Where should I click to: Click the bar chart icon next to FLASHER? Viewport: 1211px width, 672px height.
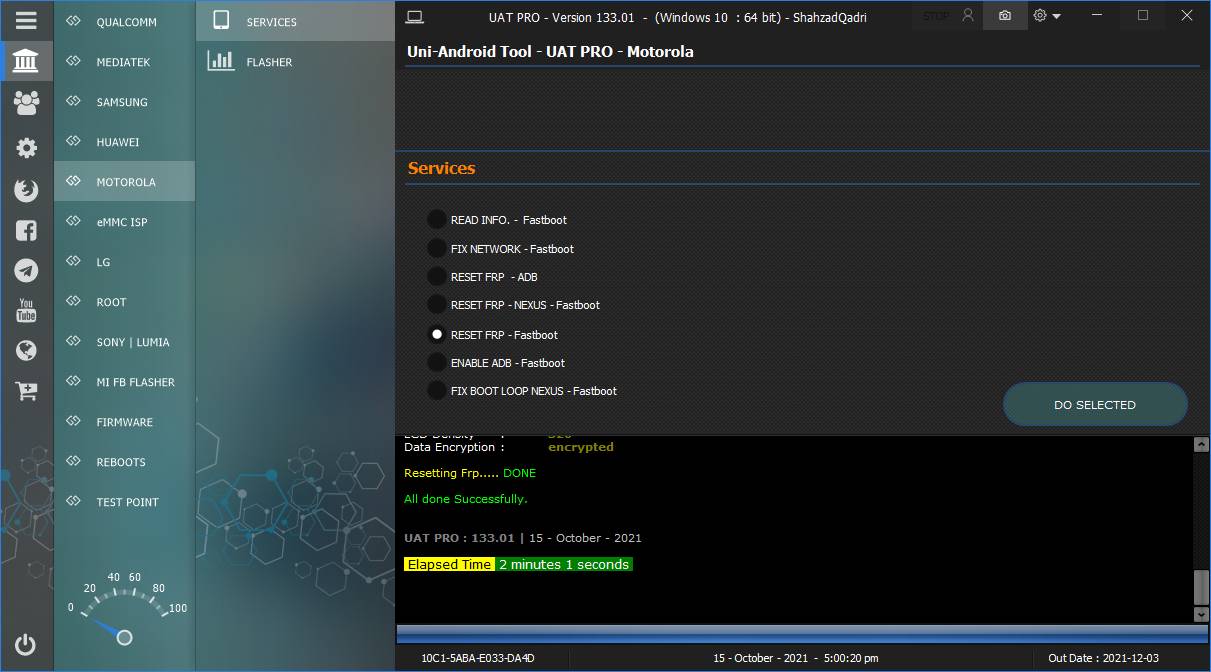pos(221,61)
